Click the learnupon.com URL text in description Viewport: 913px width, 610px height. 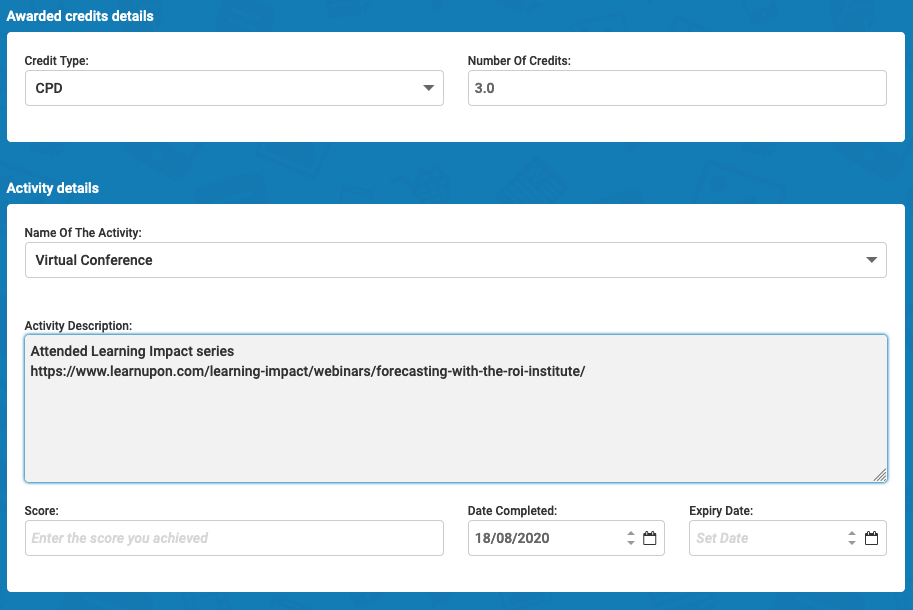pyautogui.click(x=307, y=371)
